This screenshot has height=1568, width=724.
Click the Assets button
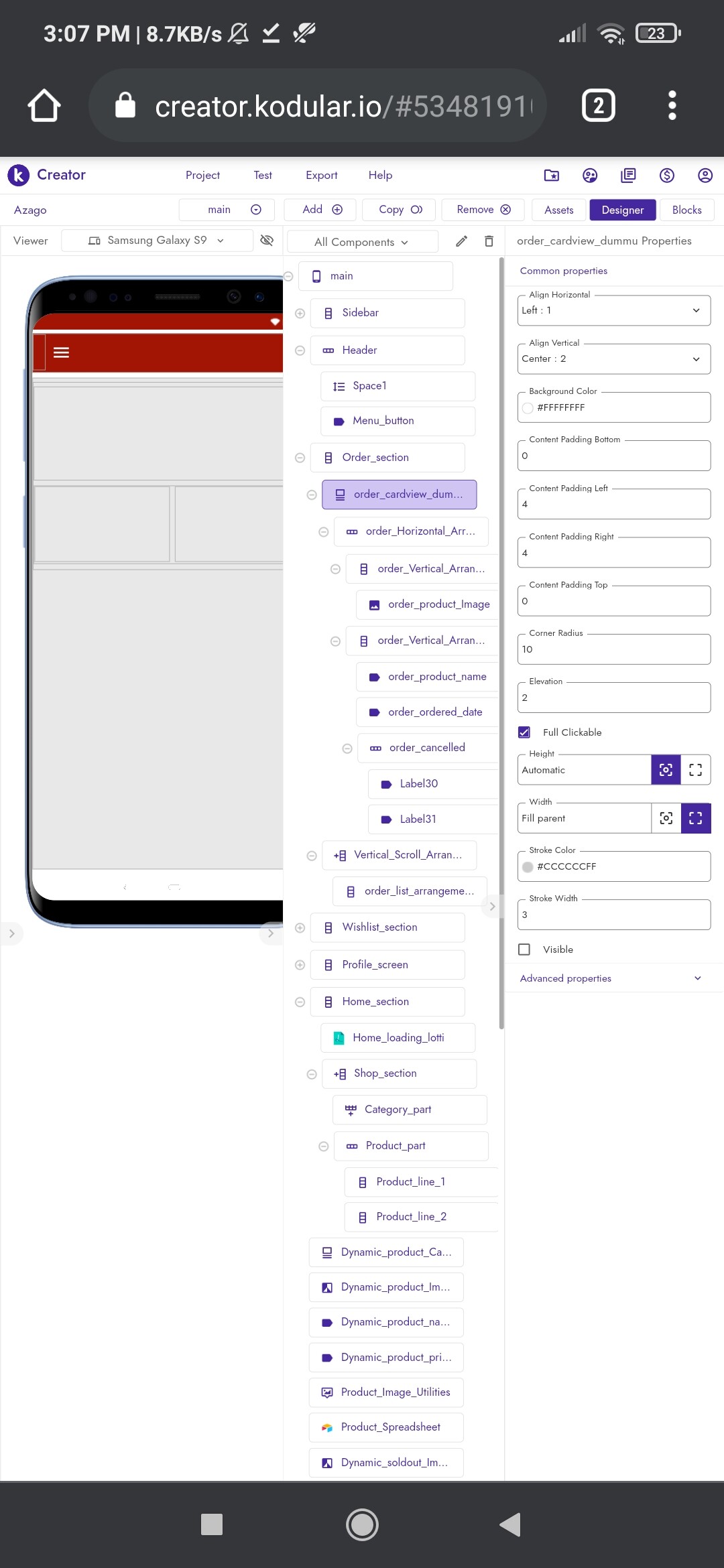point(558,210)
